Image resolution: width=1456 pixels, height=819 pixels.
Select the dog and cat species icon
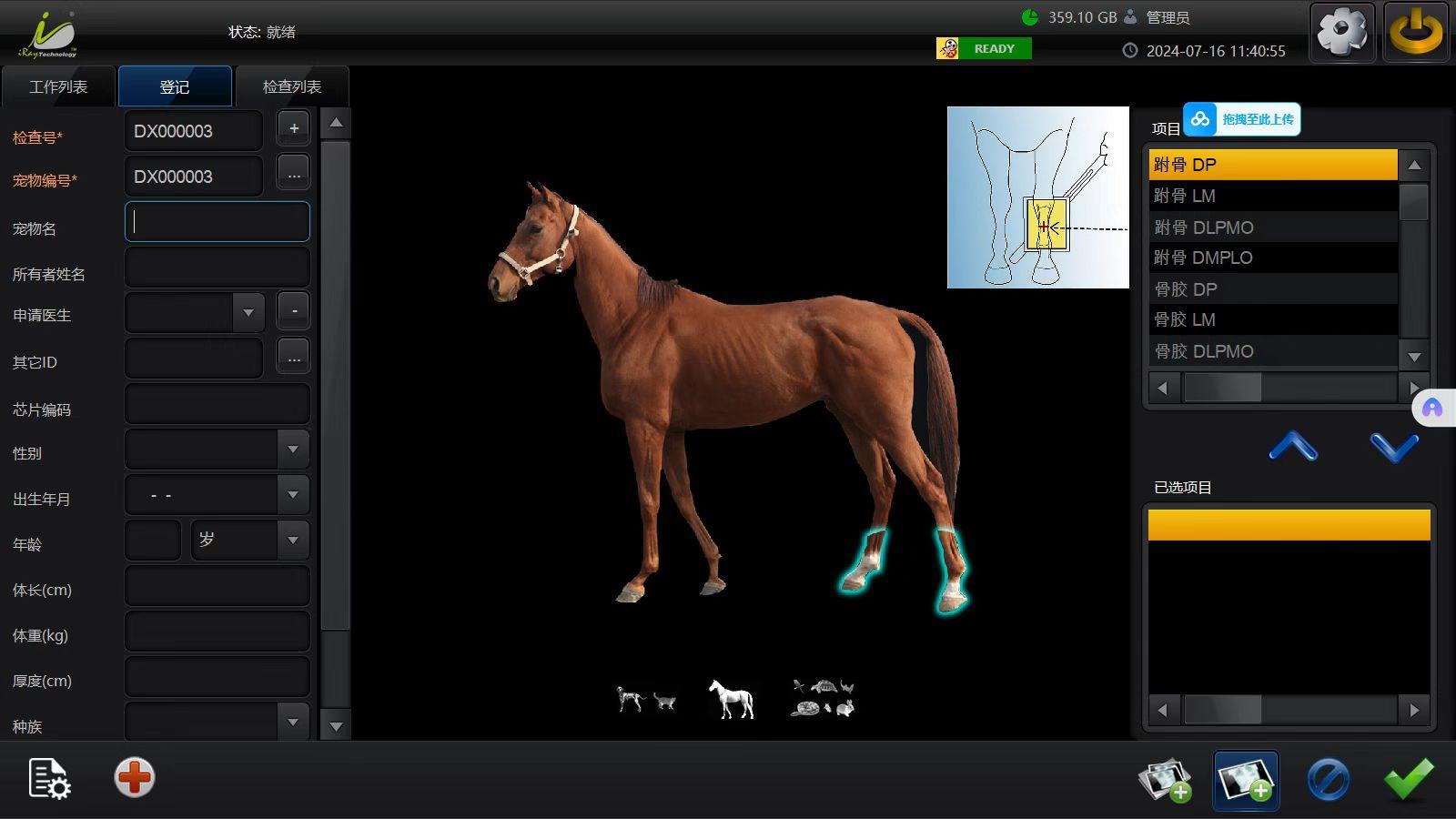(646, 699)
